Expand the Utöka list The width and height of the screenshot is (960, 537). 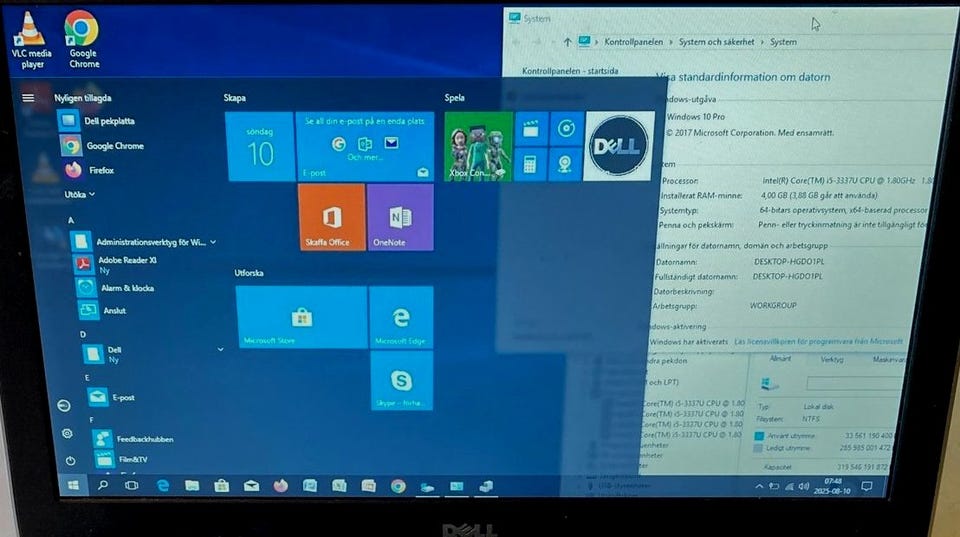pos(79,194)
